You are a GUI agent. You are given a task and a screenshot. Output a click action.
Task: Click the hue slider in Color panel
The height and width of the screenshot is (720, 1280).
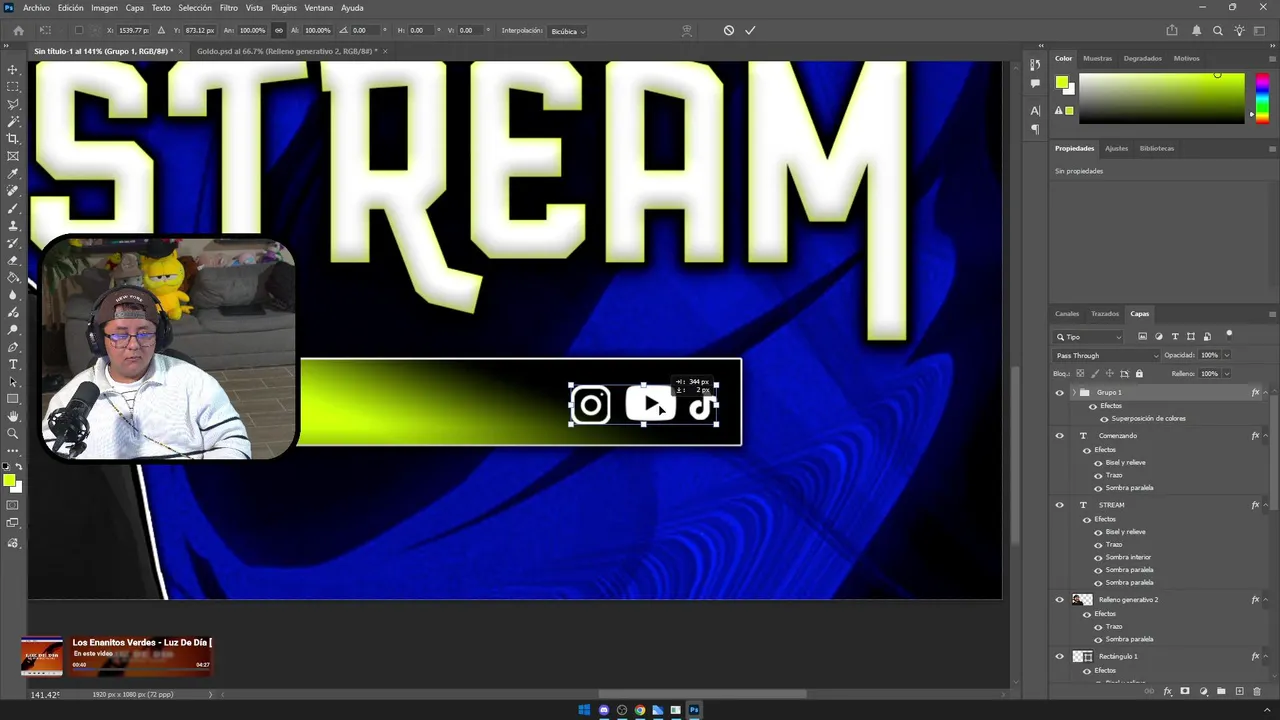click(x=1262, y=98)
